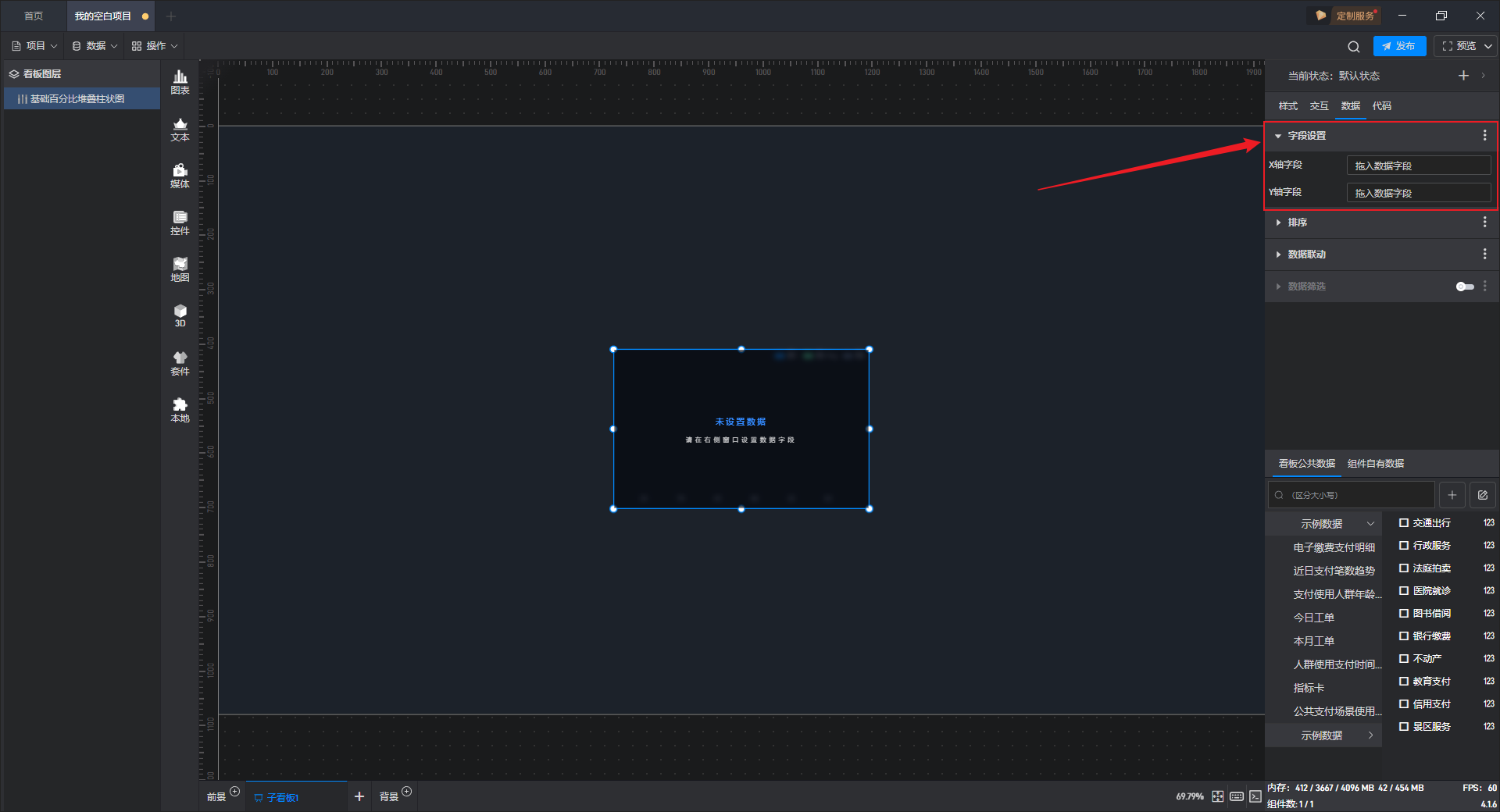Viewport: 1500px width, 812px height.
Task: Check the 医院就诊 field checkbox
Action: point(1404,591)
